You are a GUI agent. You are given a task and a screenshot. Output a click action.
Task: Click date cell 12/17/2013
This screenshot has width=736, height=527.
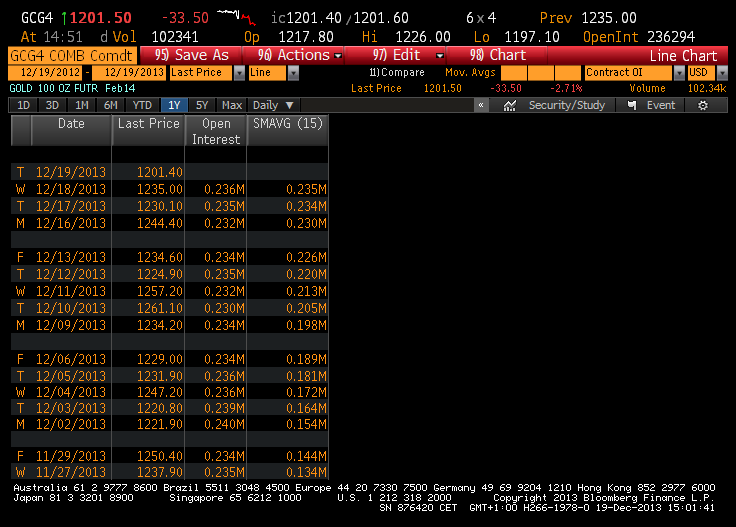pos(71,206)
